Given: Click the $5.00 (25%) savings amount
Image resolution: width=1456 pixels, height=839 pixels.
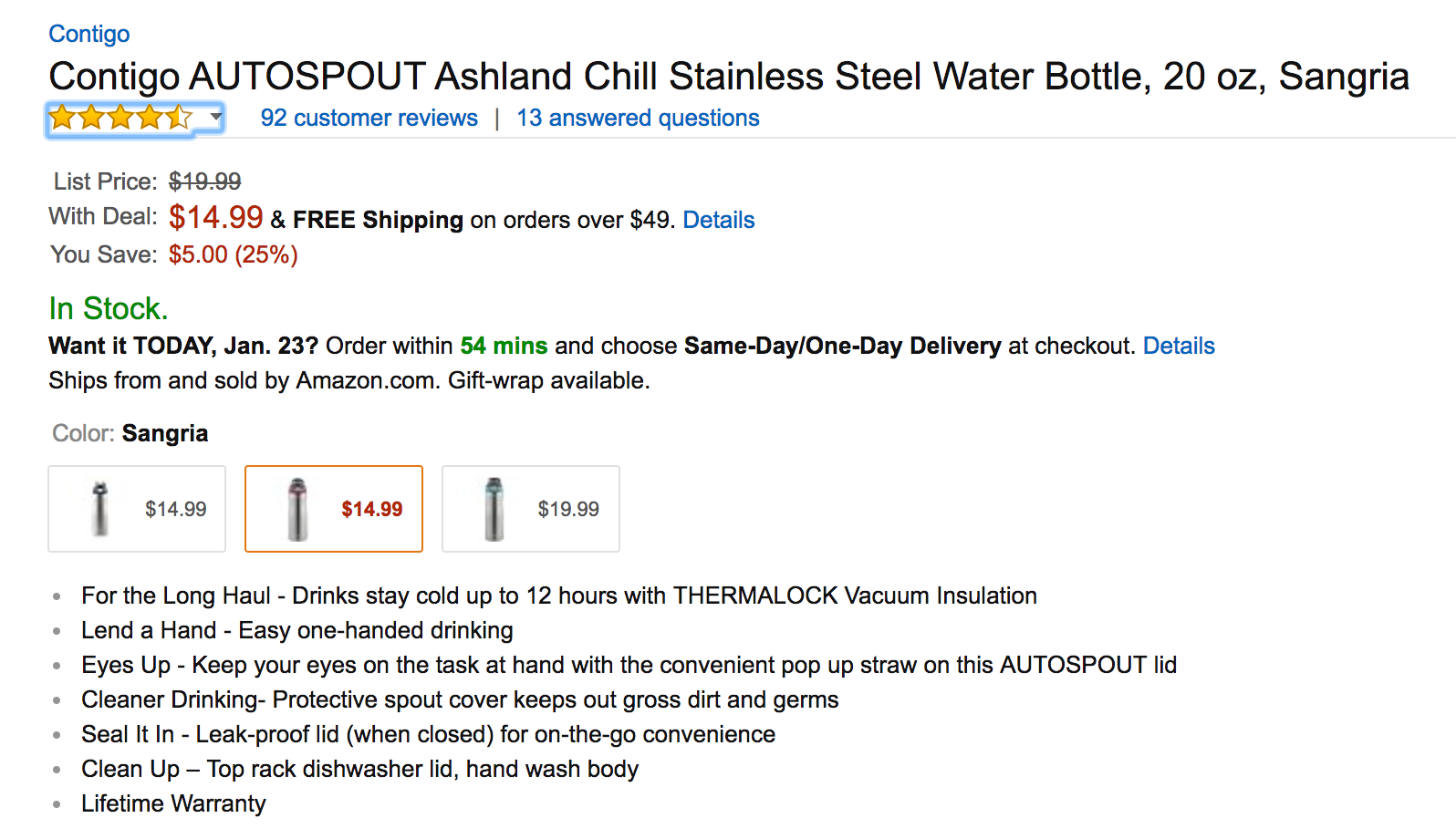Looking at the screenshot, I should coord(233,254).
